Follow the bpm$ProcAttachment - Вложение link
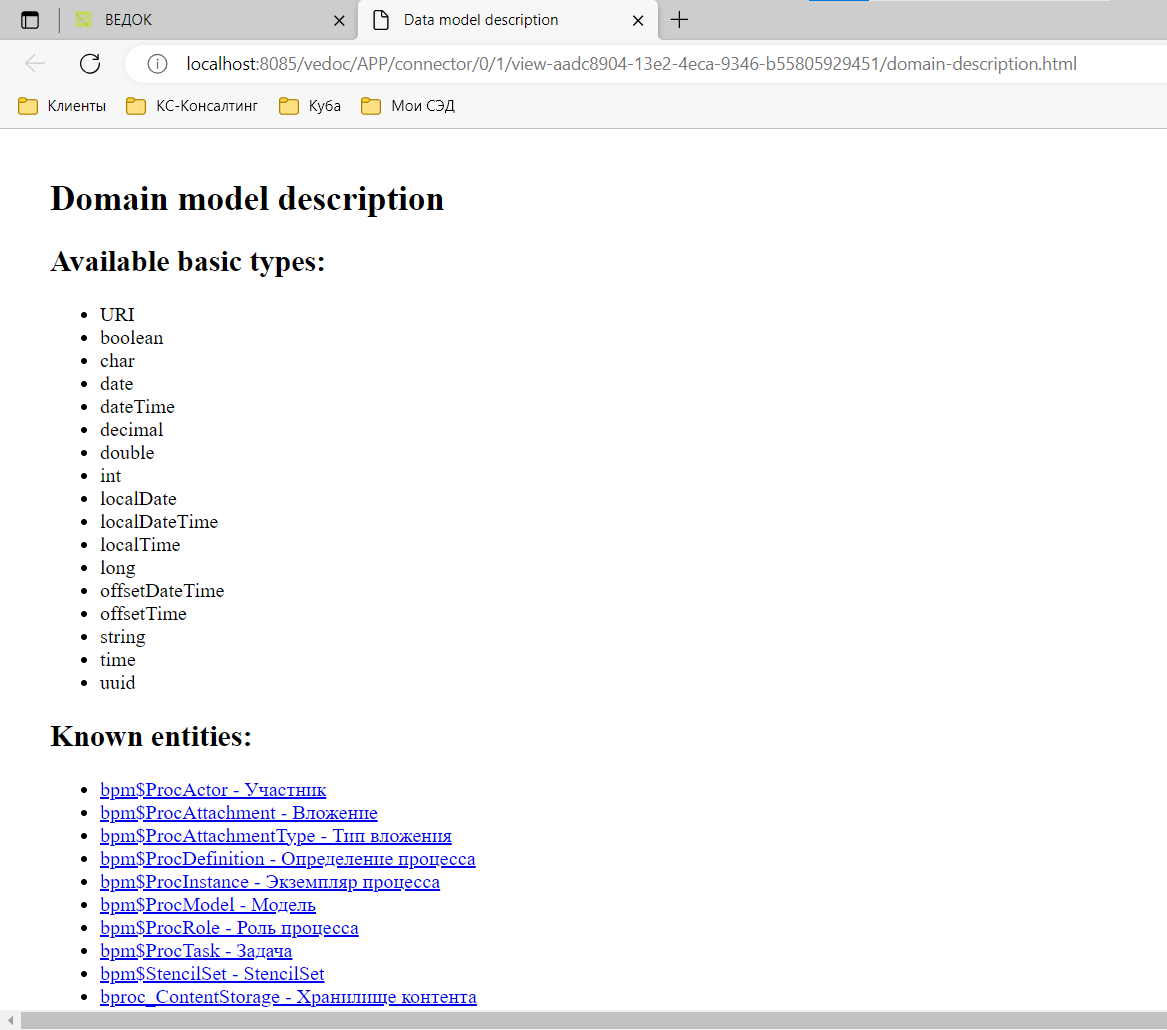The image size is (1167, 1030). (238, 813)
